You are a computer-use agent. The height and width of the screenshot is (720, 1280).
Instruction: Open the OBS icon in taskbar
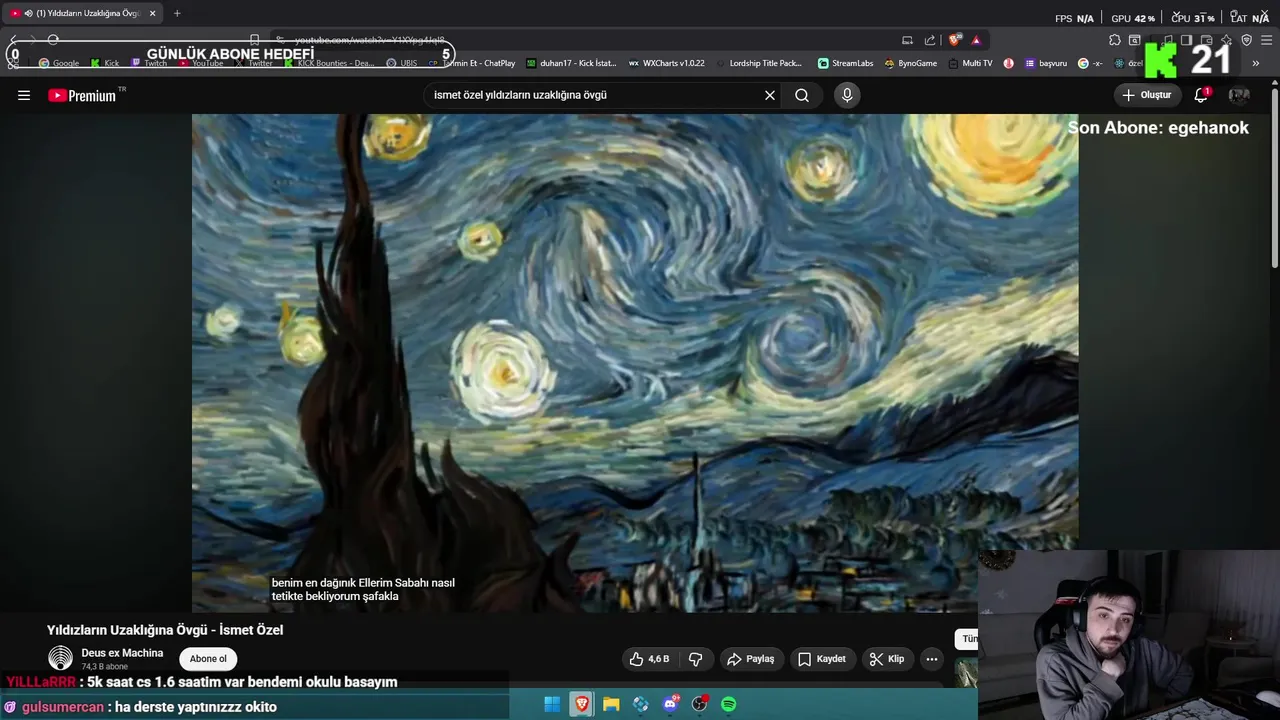[699, 705]
